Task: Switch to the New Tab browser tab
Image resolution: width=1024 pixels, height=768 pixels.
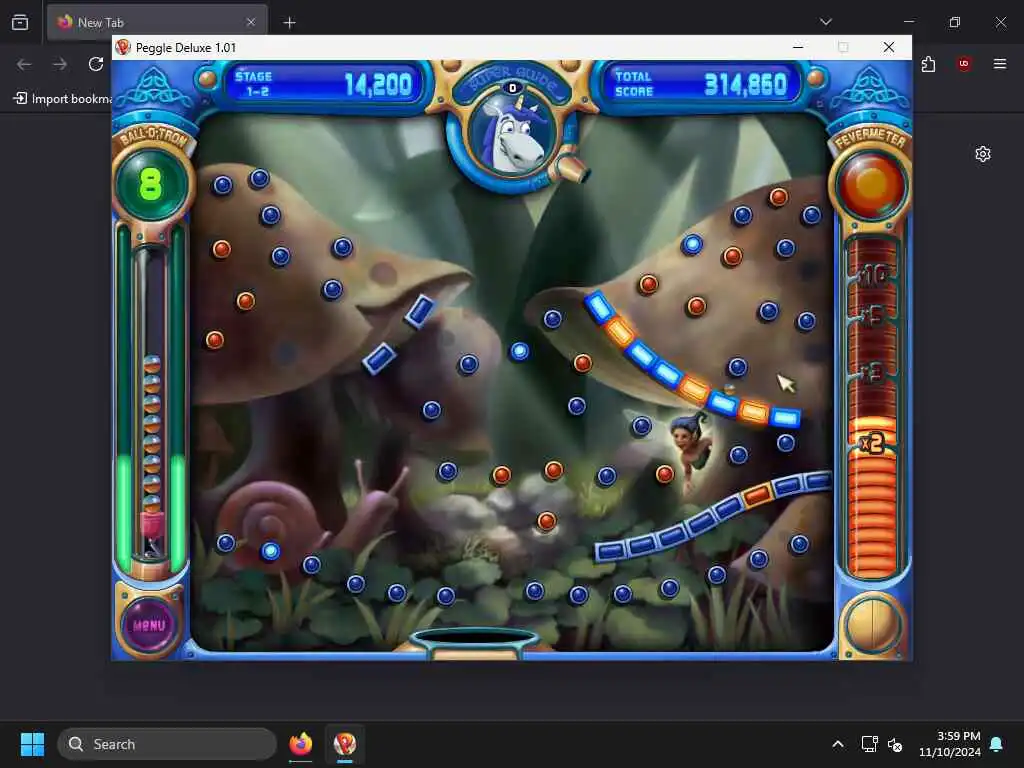Action: coord(157,22)
